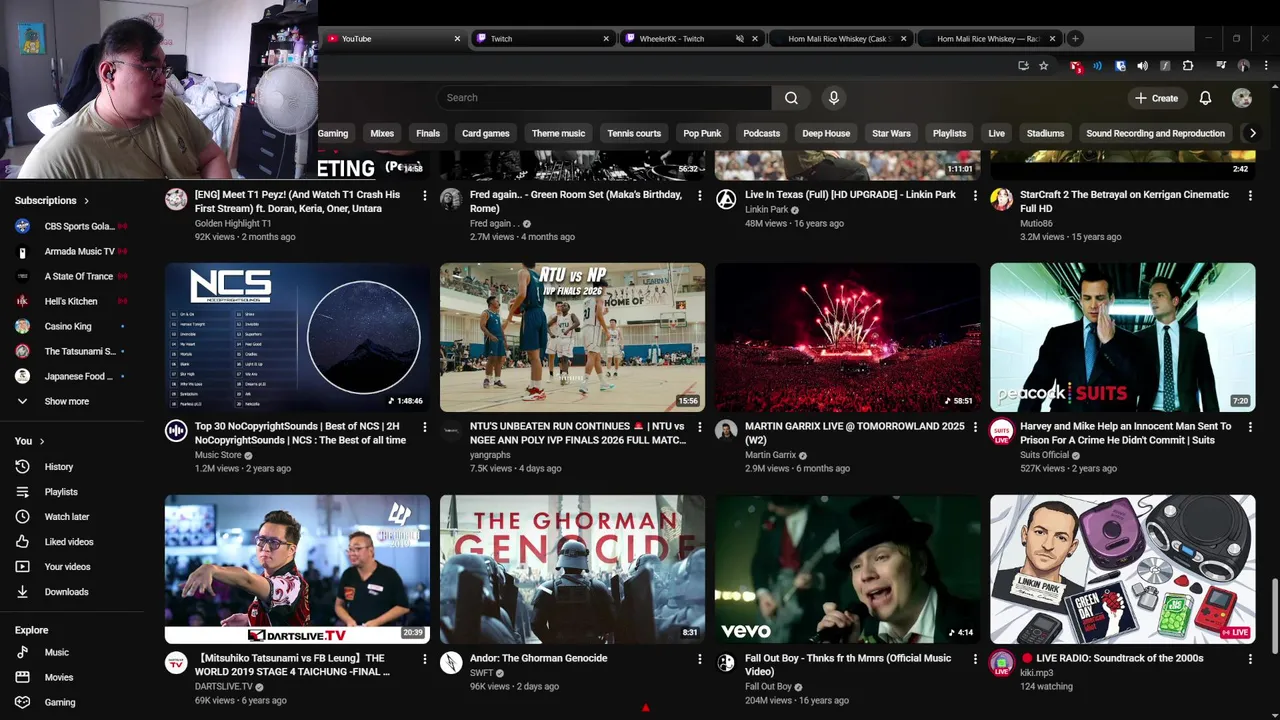Screen dimensions: 1280x720
Task: Switch to WheelerKK - Twitch tab
Action: (x=690, y=39)
